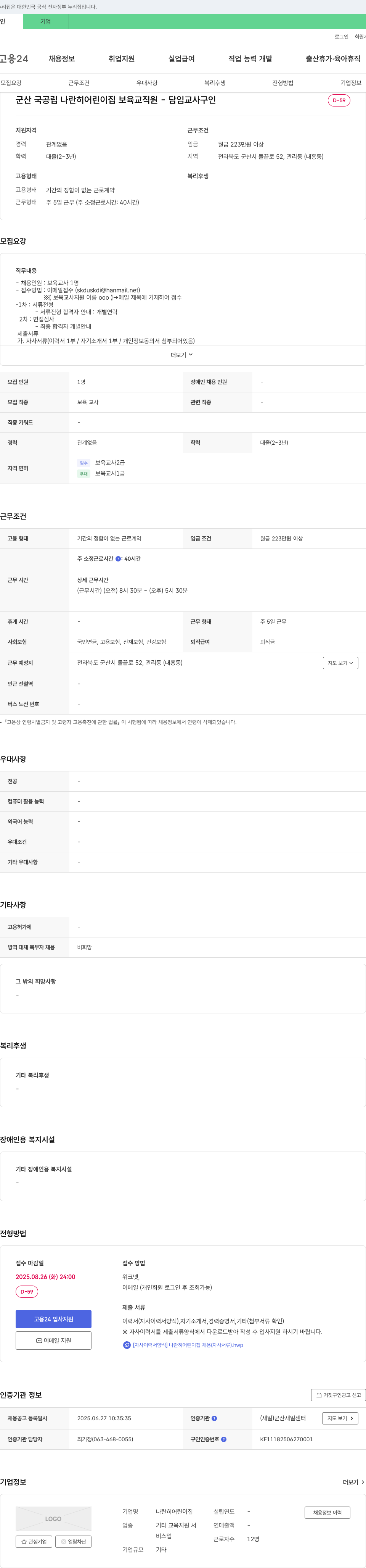Open the 취업지원 main menu
366x1568 pixels.
pyautogui.click(x=122, y=59)
